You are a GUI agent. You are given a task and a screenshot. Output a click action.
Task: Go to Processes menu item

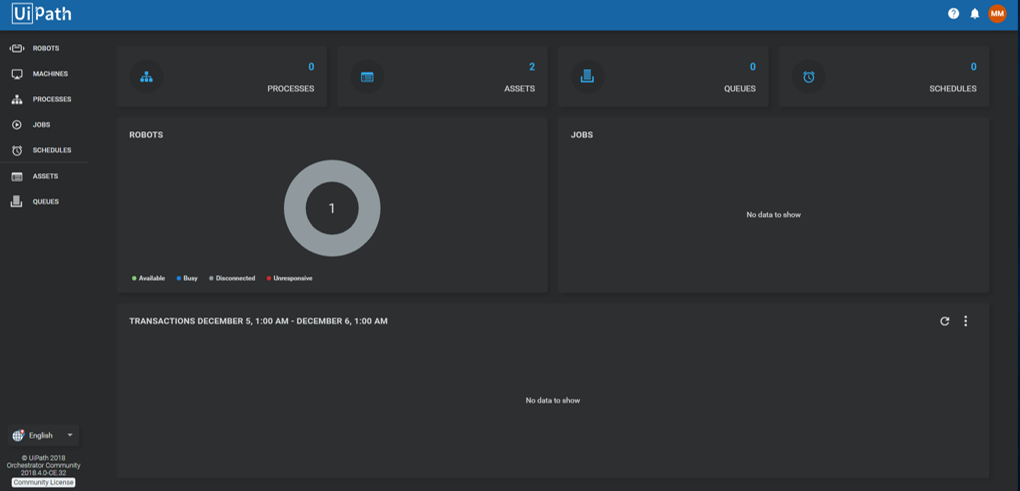(52, 100)
